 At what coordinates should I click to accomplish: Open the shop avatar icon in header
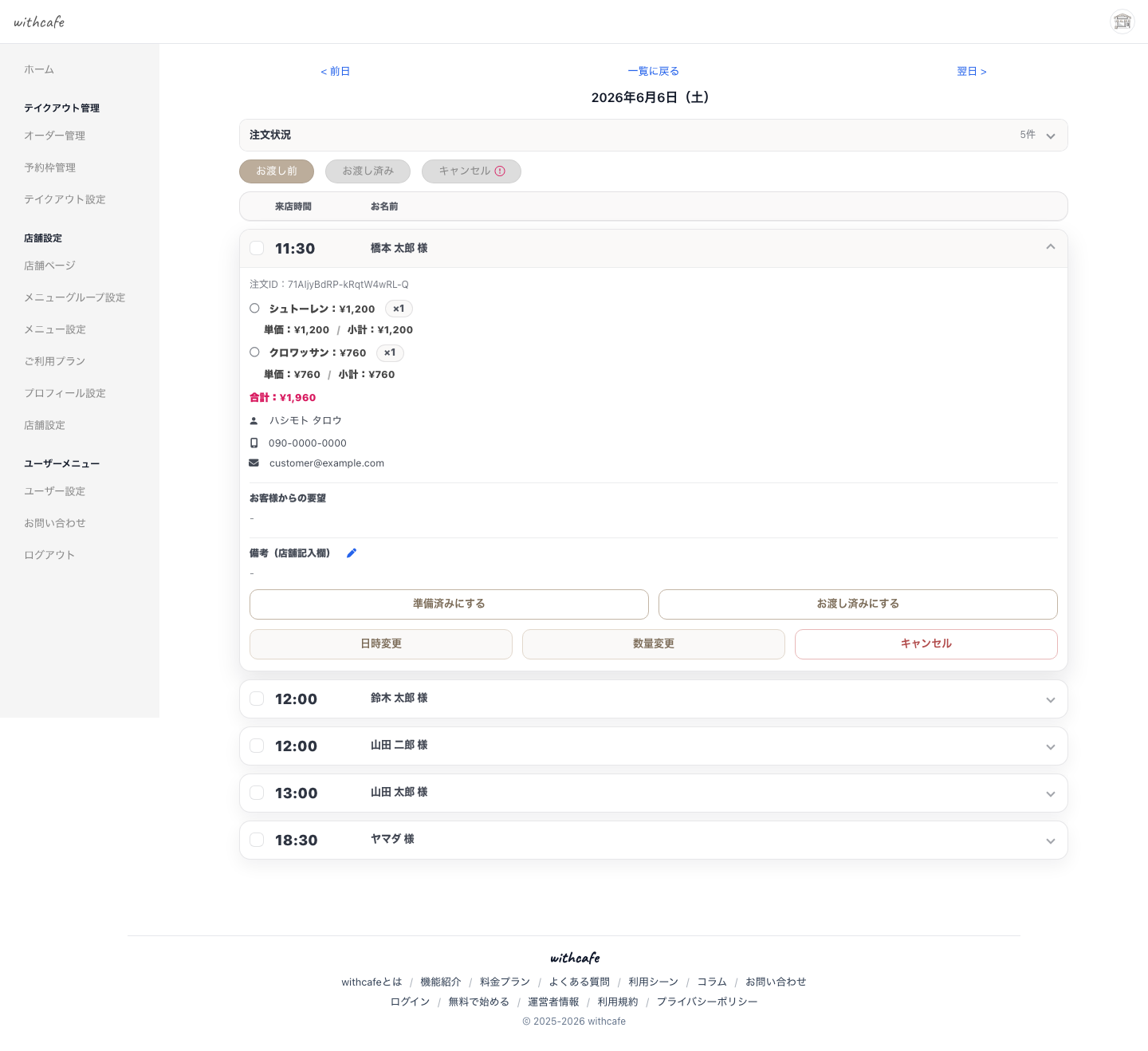tap(1122, 22)
